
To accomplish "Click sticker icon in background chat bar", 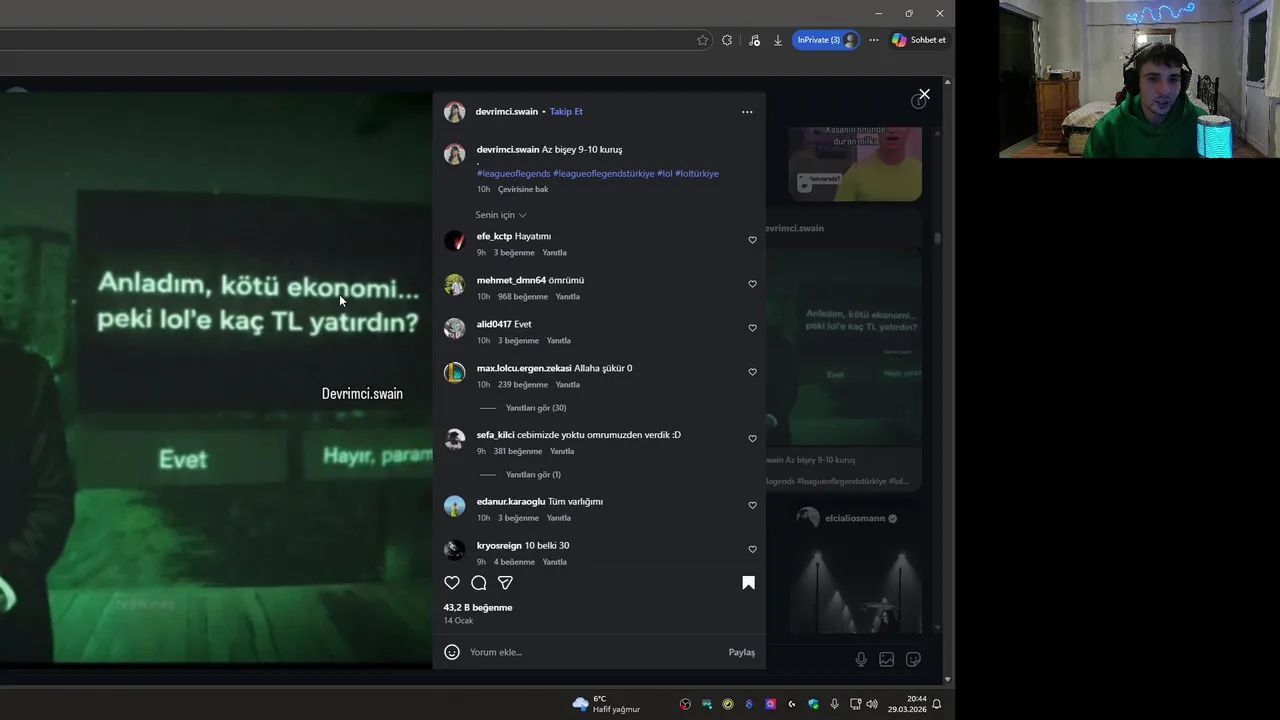I will [913, 659].
